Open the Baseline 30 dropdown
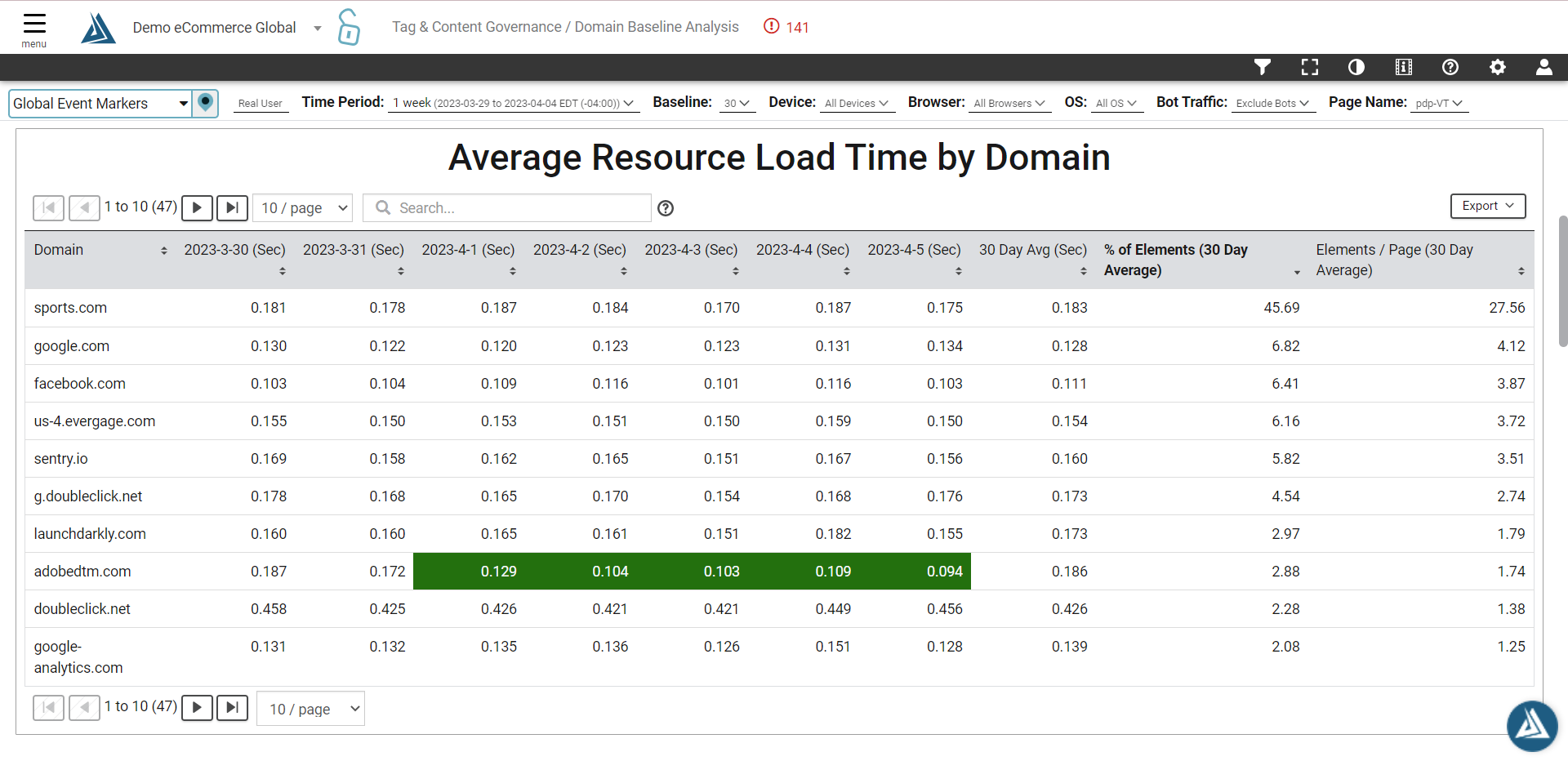This screenshot has height=761, width=1568. coord(737,104)
